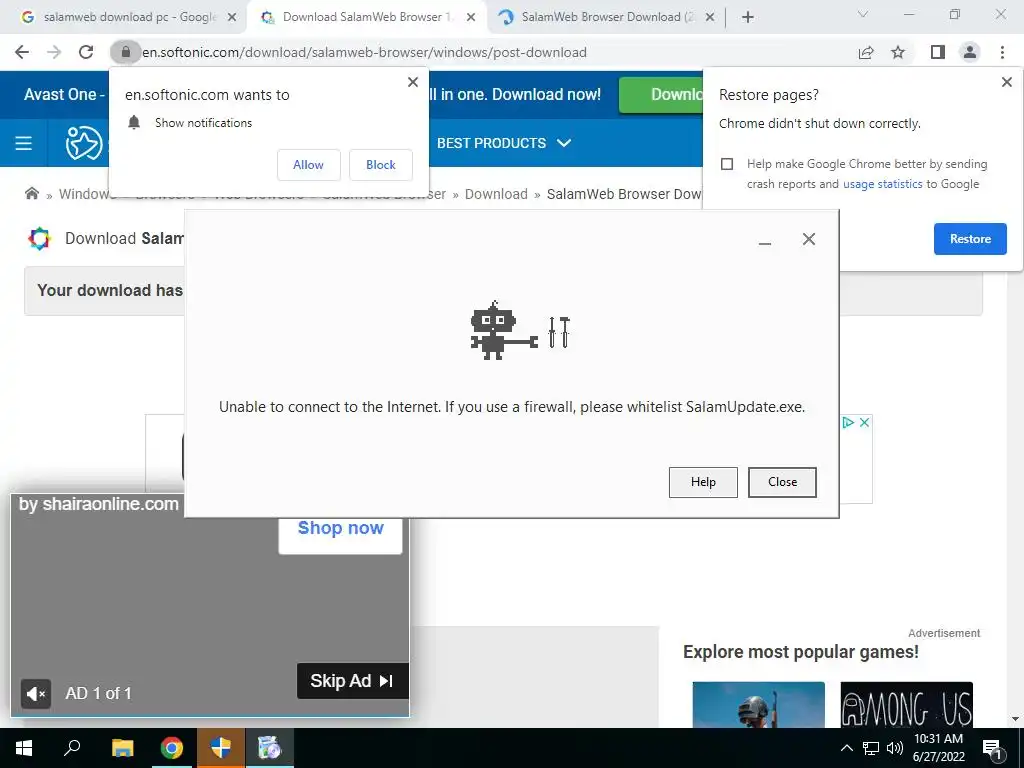The width and height of the screenshot is (1024, 768).
Task: Dismiss the notification permission popup
Action: pos(413,82)
